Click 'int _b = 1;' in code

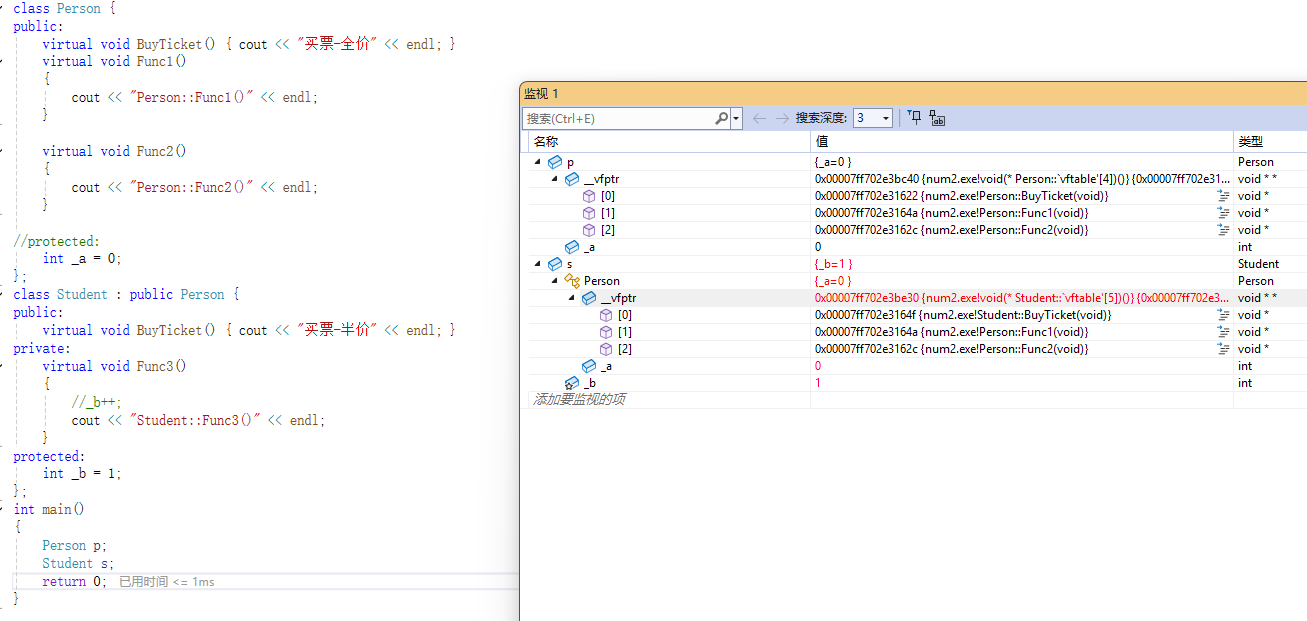click(82, 473)
